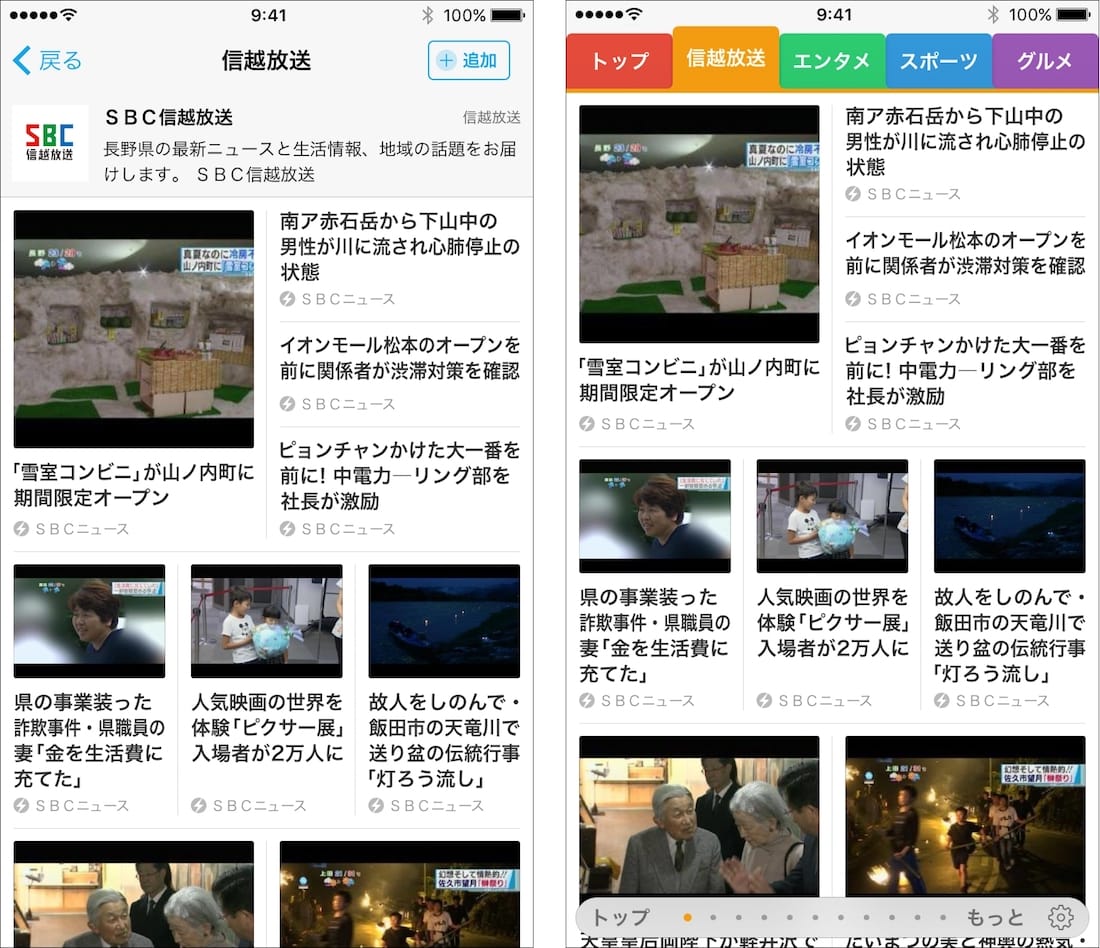This screenshot has height=948, width=1100.
Task: Tap the back chevron beside 戻る
Action: (x=22, y=60)
